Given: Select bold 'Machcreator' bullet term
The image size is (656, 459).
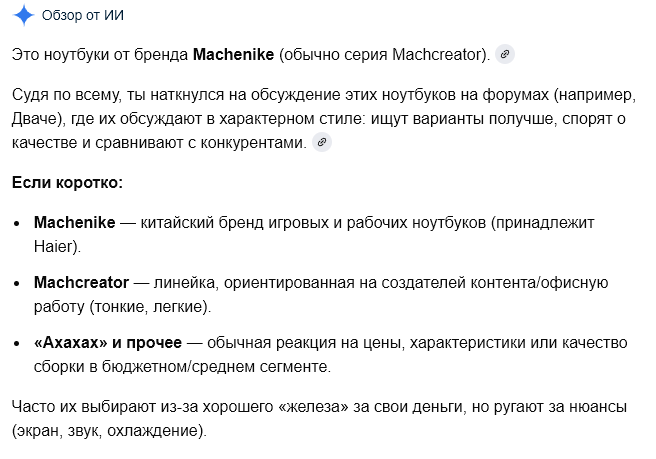Looking at the screenshot, I should pyautogui.click(x=81, y=282).
